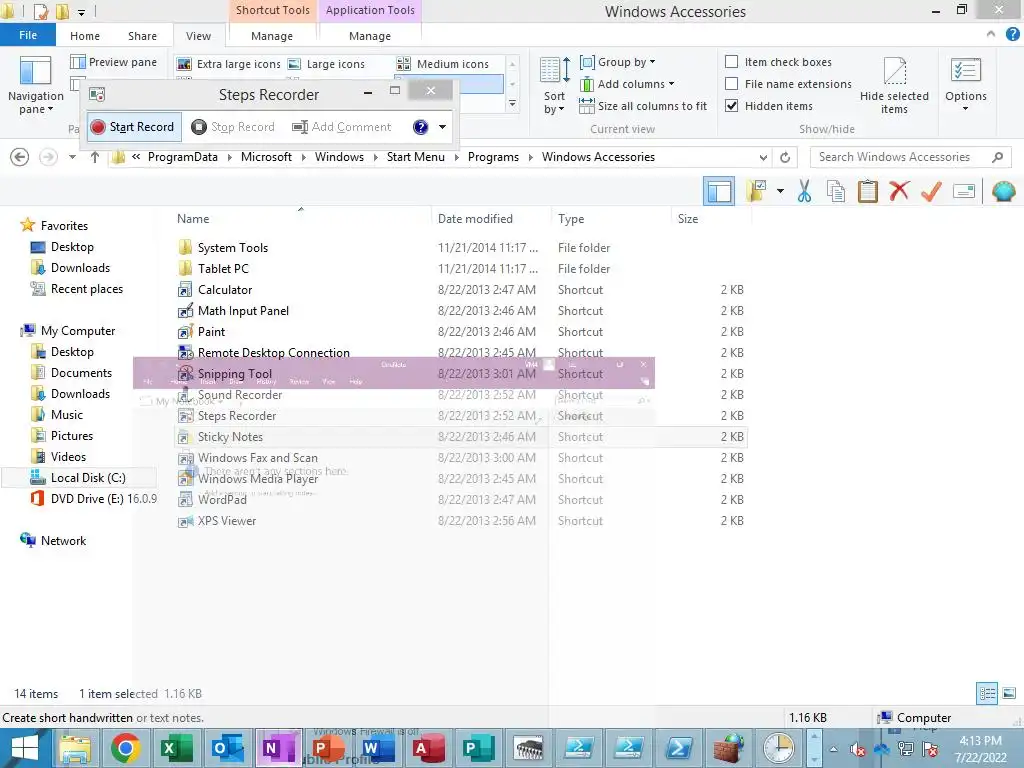The height and width of the screenshot is (768, 1024).
Task: Click the Hide selected items icon
Action: point(894,71)
